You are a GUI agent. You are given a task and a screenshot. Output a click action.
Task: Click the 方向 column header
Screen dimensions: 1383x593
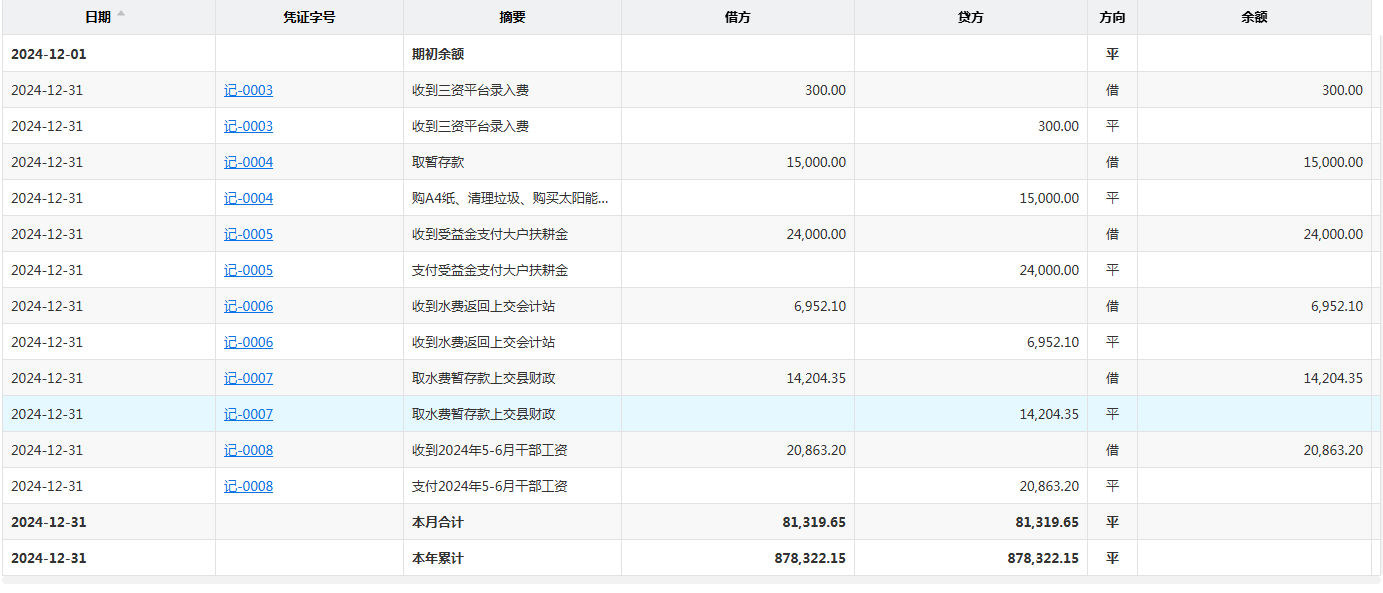1111,17
